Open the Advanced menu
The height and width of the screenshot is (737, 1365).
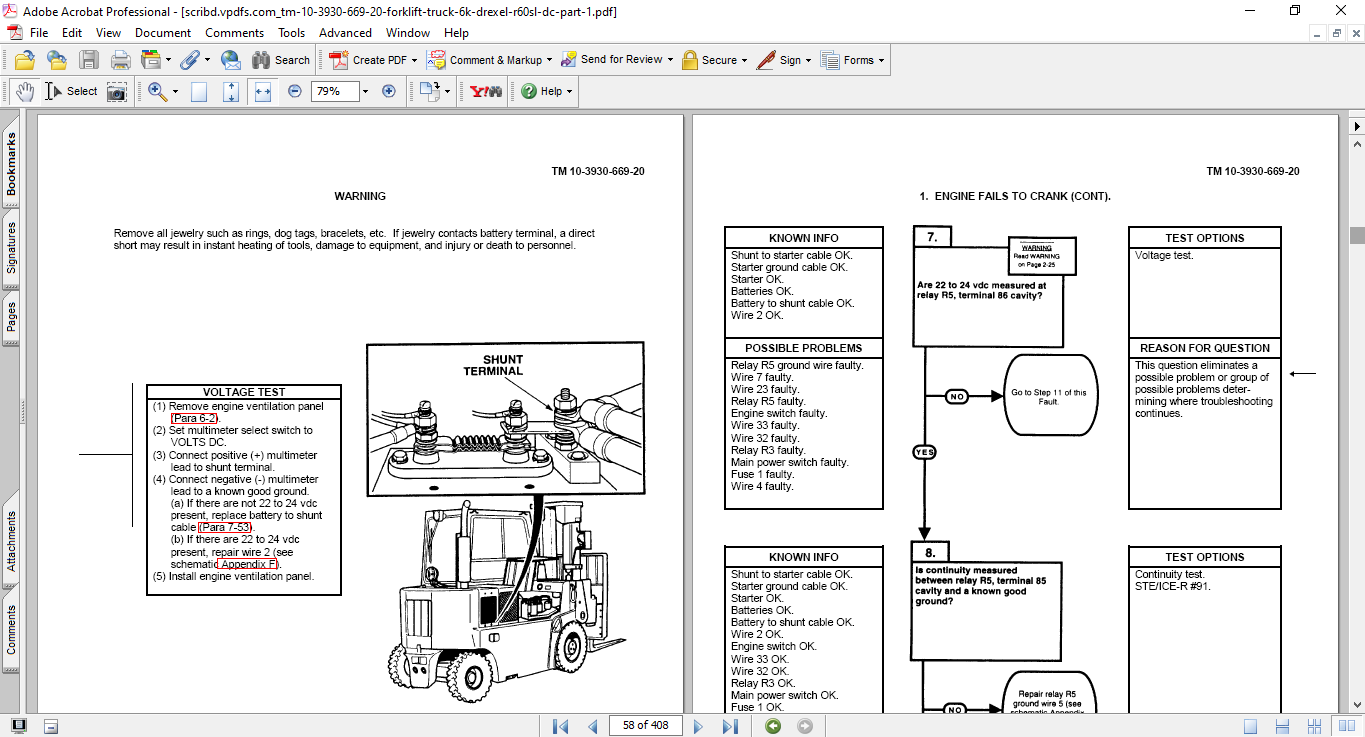click(x=345, y=33)
